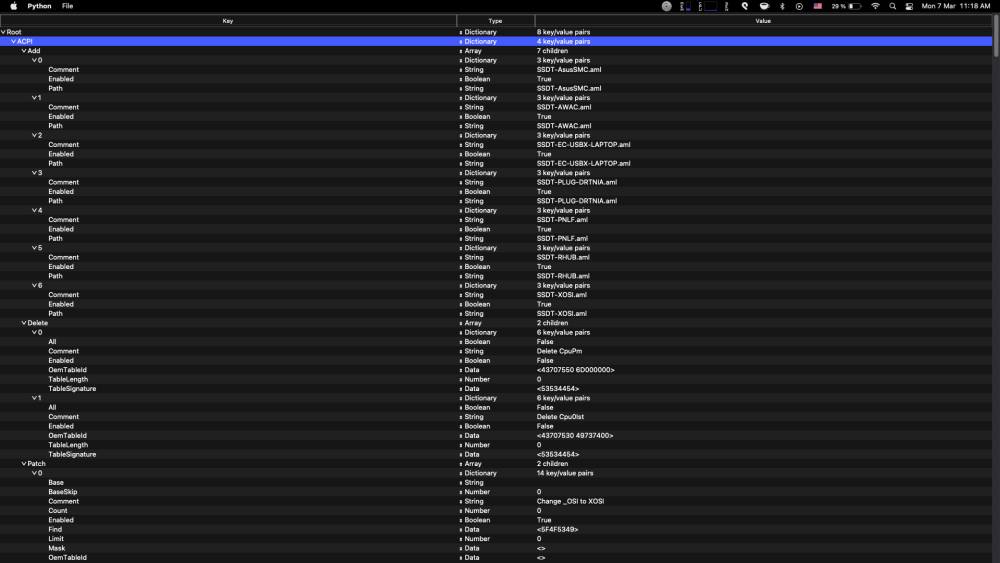Click the coffee cup icon in menu bar
This screenshot has height=563, width=1000.
764,6
